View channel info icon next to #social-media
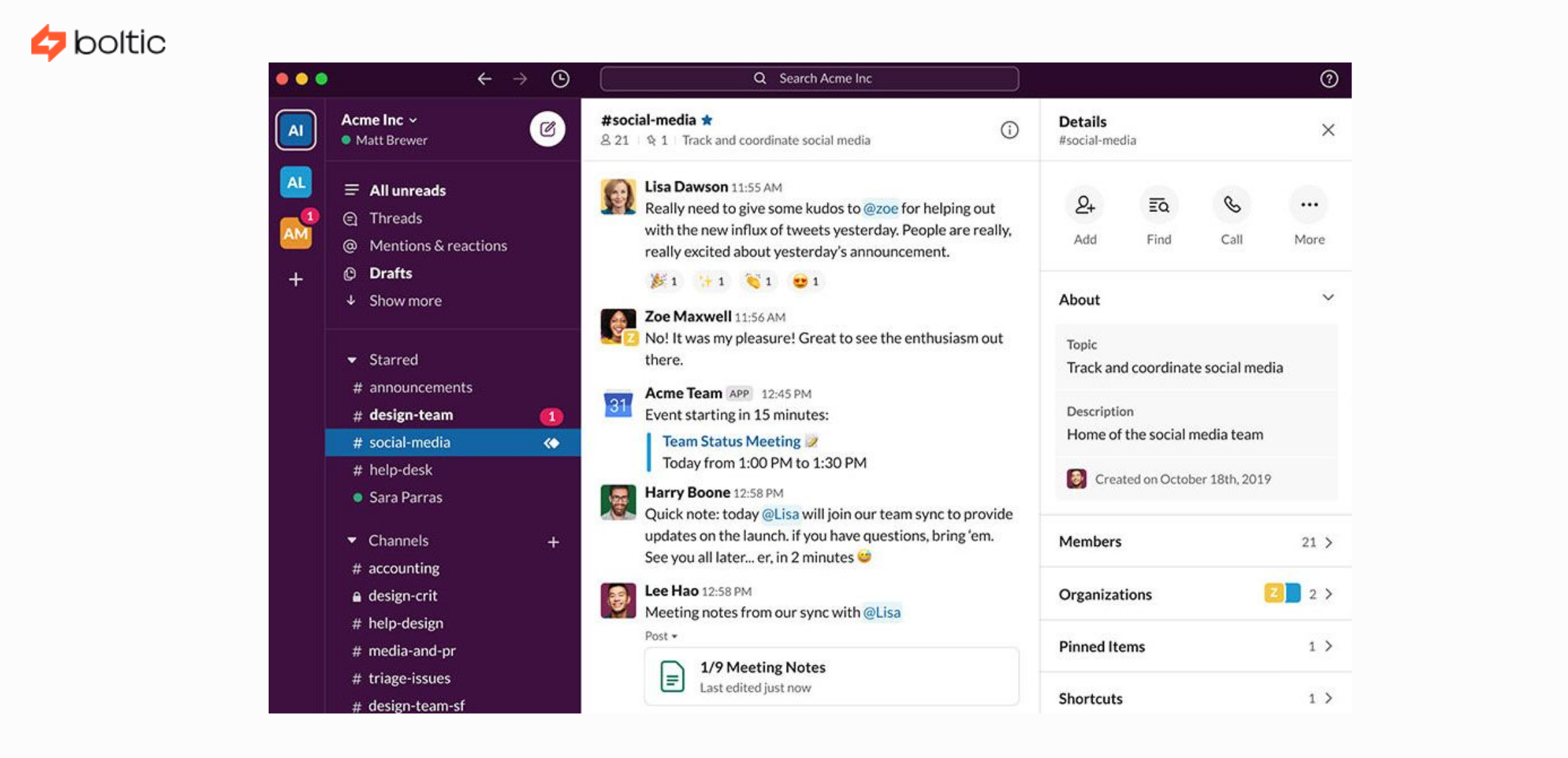The width and height of the screenshot is (1568, 758). (x=1009, y=131)
